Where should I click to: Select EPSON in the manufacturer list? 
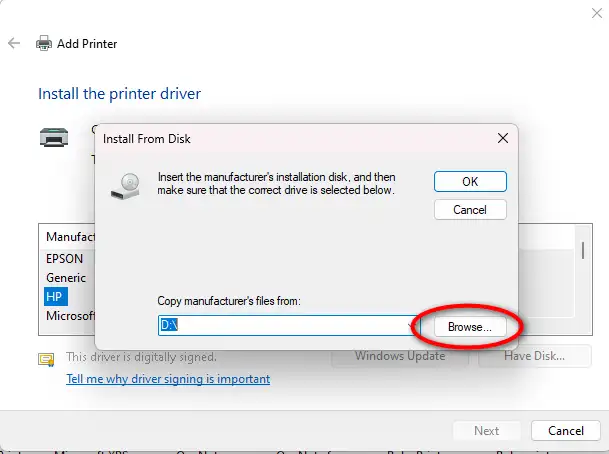click(64, 259)
